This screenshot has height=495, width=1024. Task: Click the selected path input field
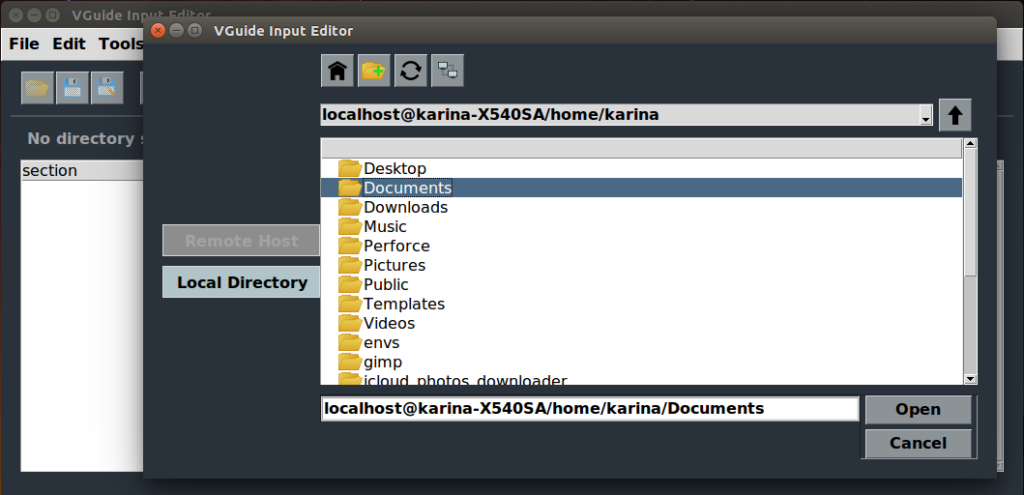(590, 409)
